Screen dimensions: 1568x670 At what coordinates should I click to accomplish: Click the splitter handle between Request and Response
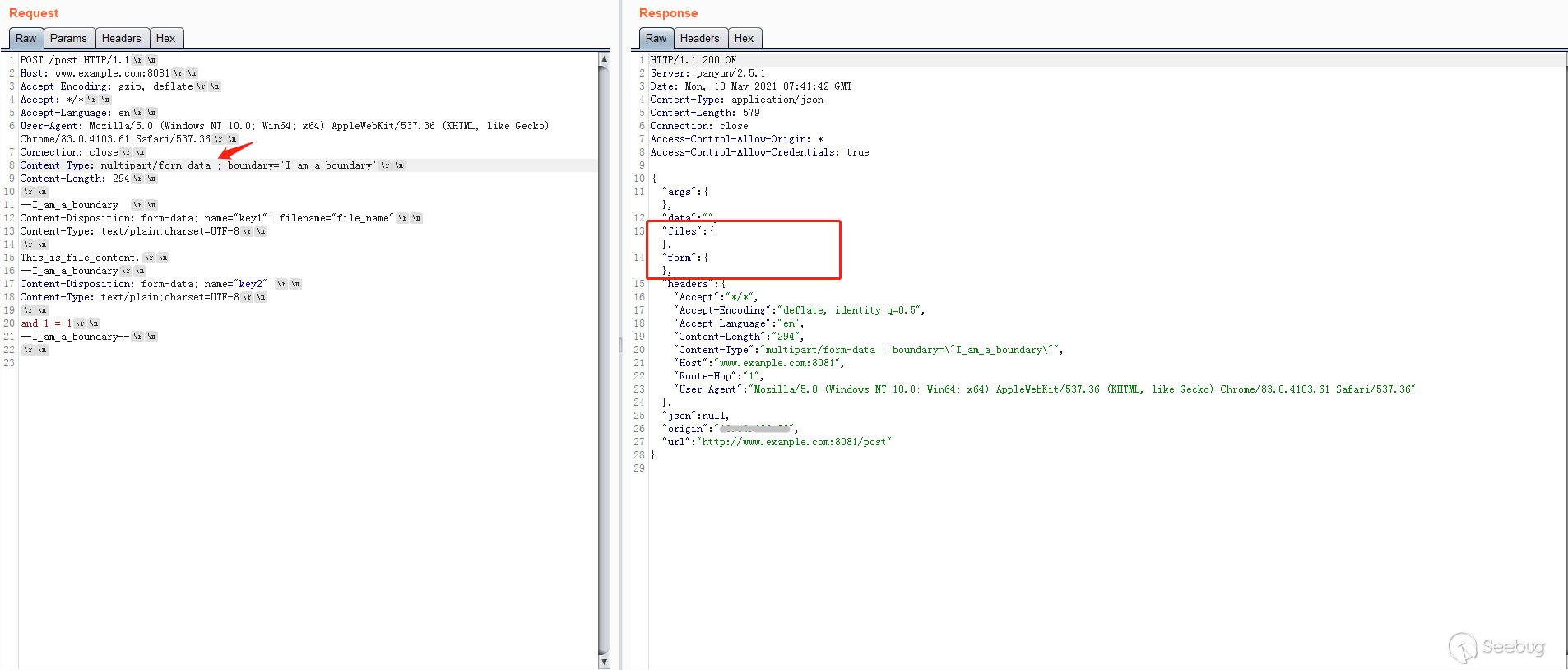(x=620, y=344)
